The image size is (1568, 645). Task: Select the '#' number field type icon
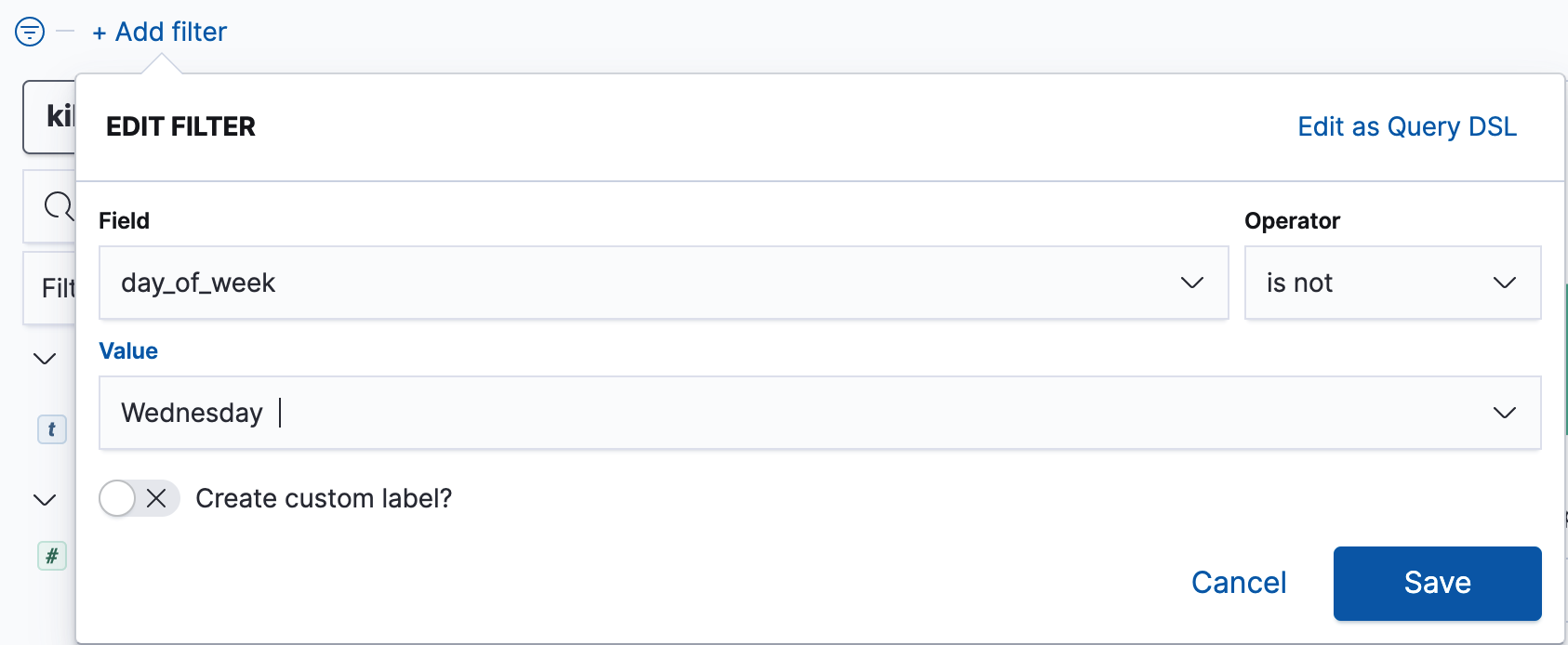click(52, 556)
